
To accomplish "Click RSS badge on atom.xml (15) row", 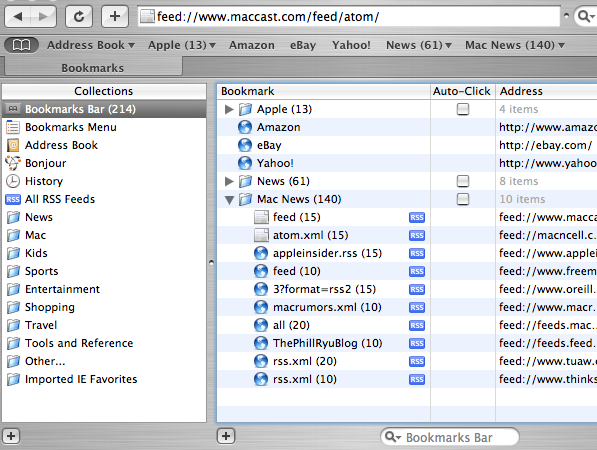I will (x=417, y=235).
